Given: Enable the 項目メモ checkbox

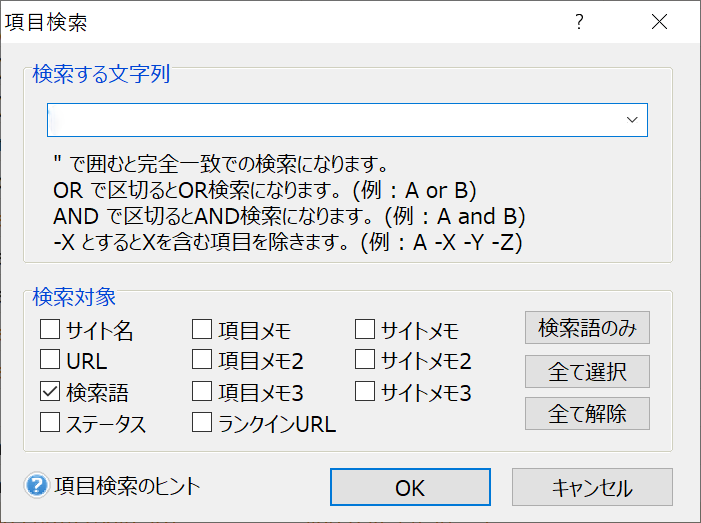Looking at the screenshot, I should pyautogui.click(x=202, y=329).
